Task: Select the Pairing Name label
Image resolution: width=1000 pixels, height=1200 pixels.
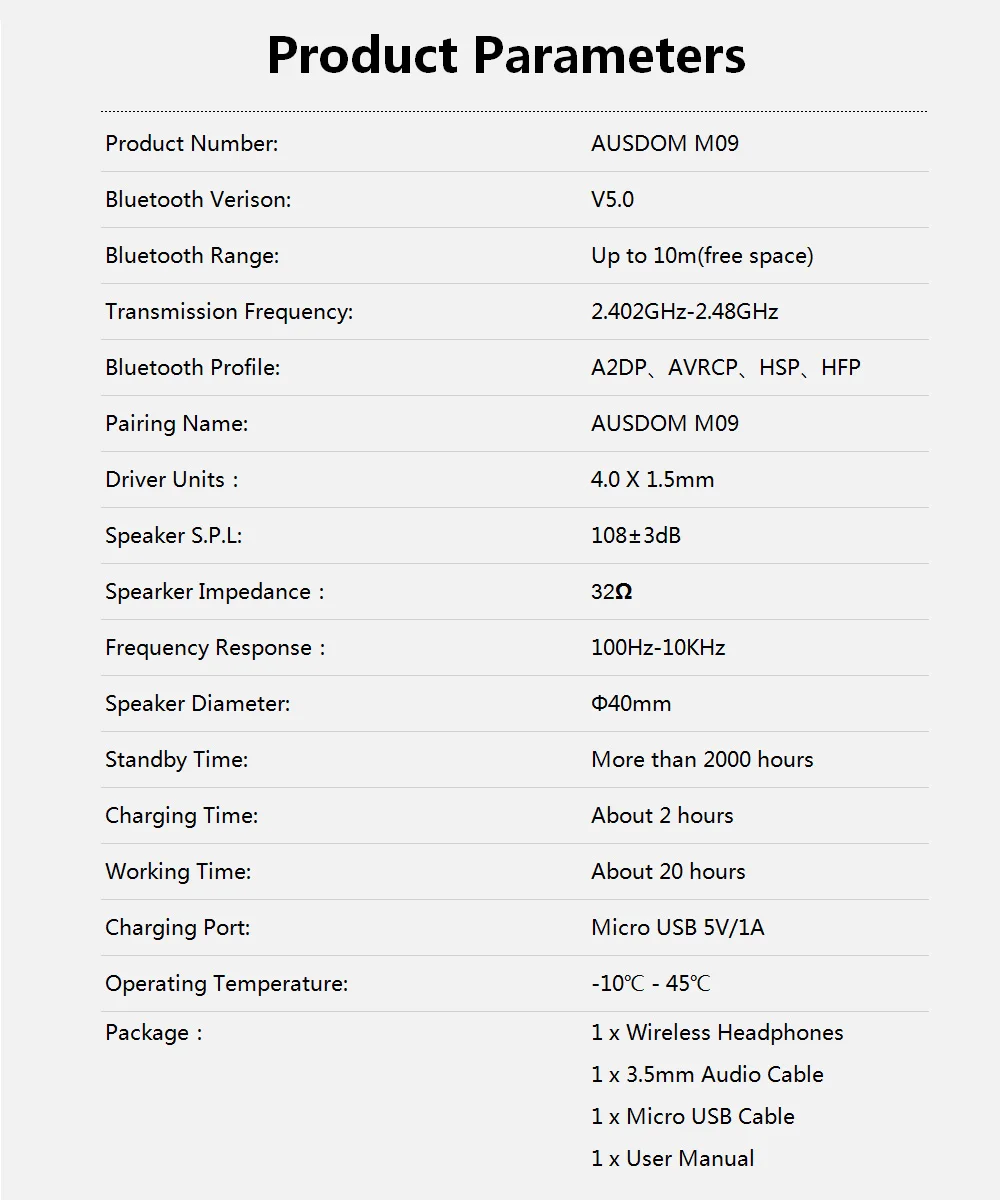Action: coord(177,424)
